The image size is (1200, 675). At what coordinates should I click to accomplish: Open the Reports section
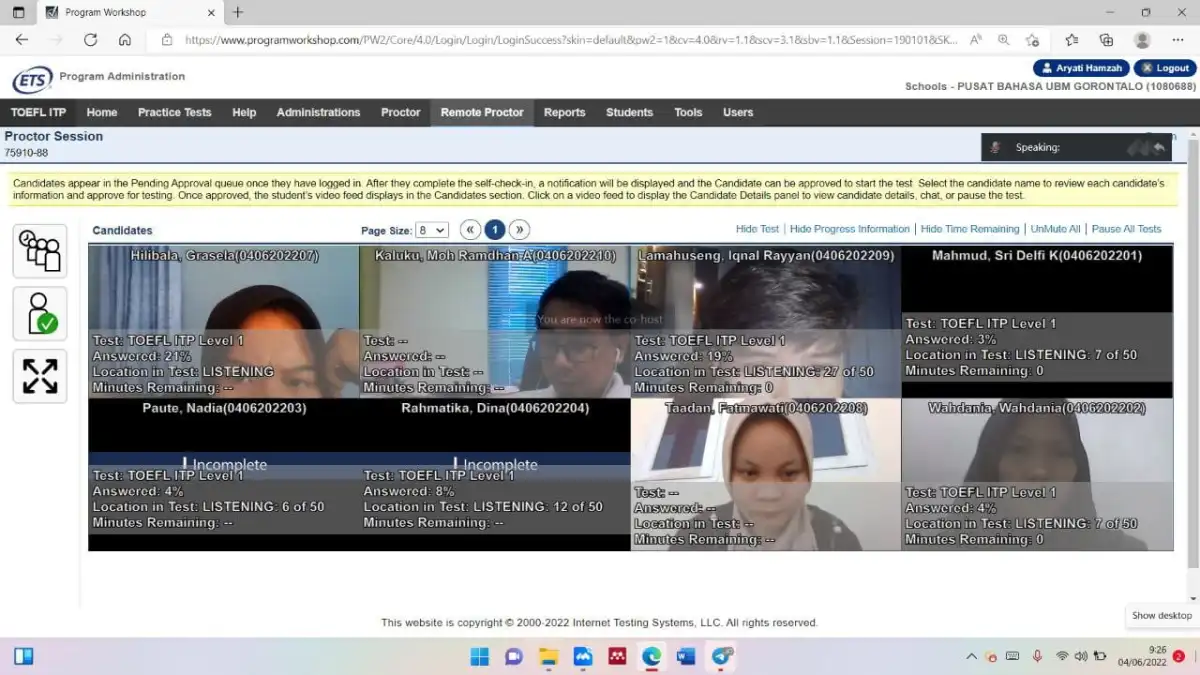564,112
